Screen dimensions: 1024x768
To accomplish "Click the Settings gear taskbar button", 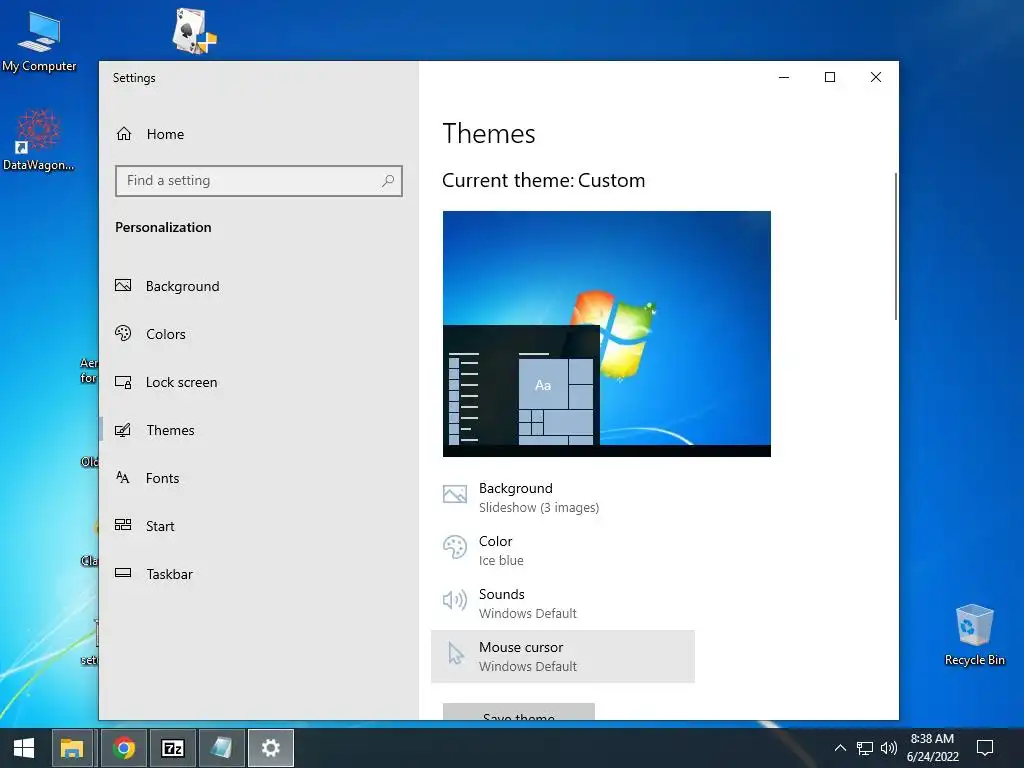I will 270,748.
